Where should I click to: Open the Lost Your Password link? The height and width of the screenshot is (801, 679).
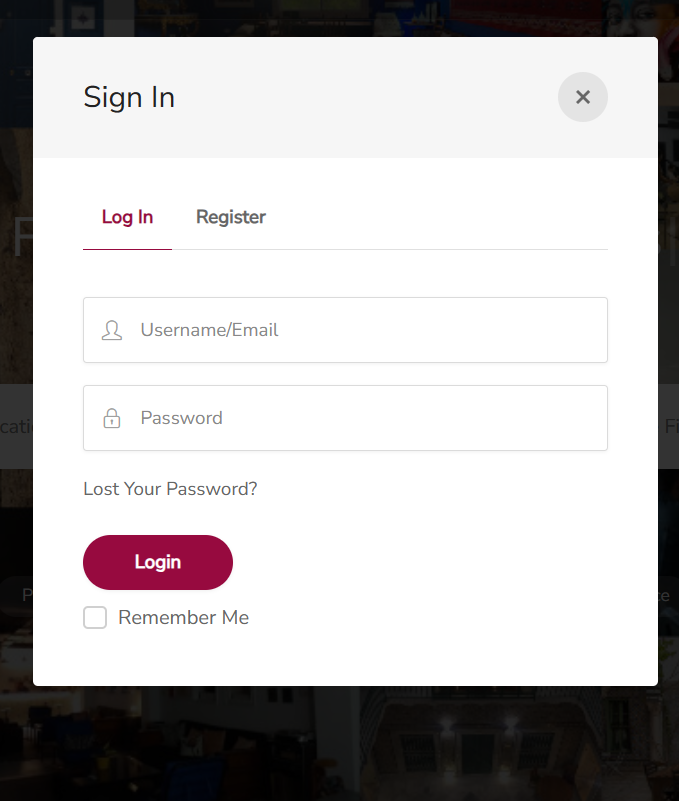[170, 489]
